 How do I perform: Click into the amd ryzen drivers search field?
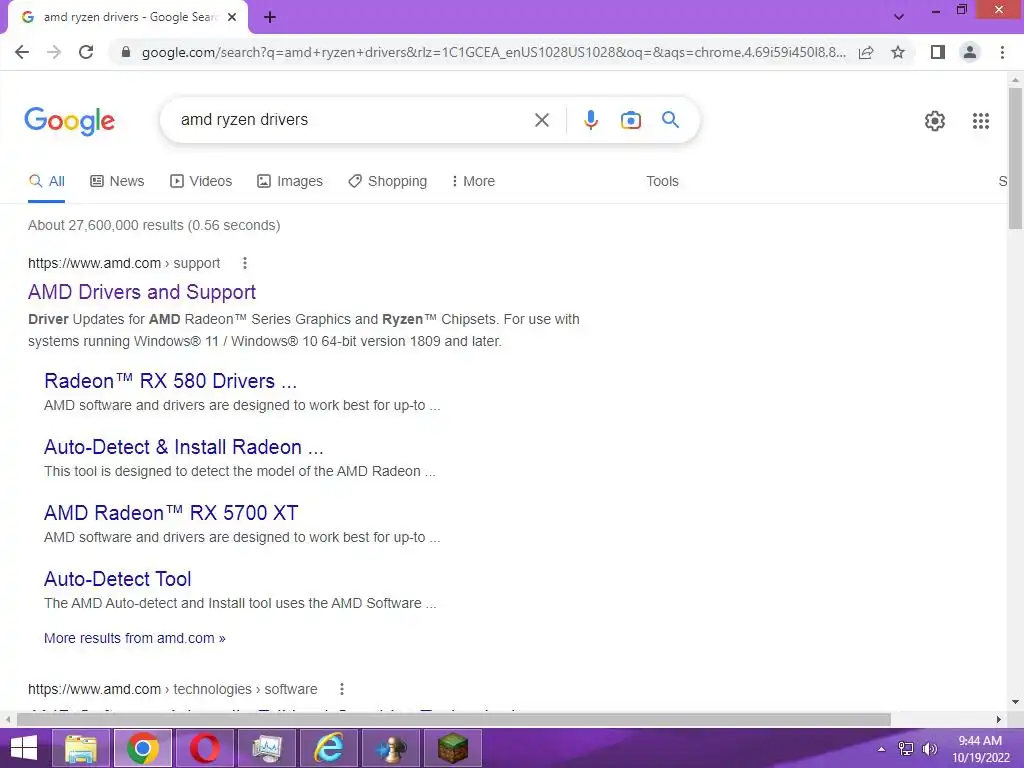(353, 120)
